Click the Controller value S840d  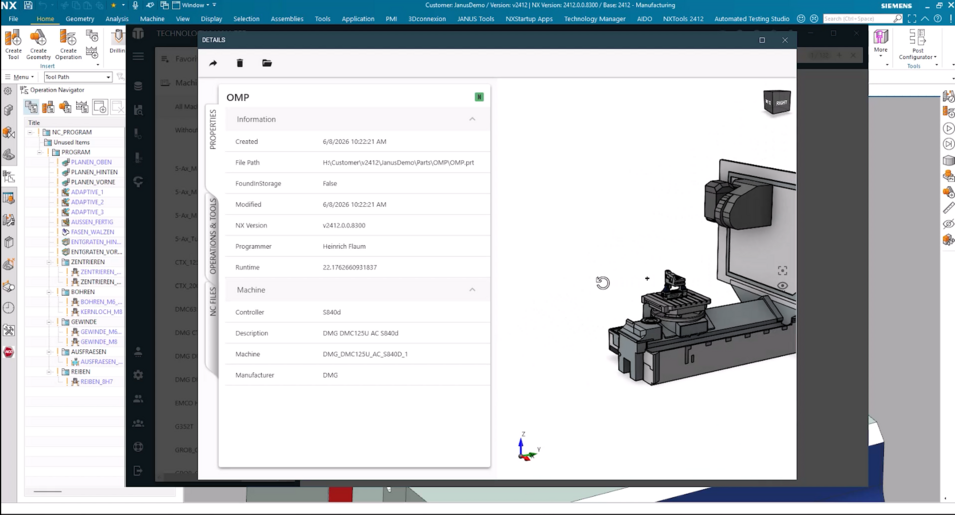[x=332, y=312]
